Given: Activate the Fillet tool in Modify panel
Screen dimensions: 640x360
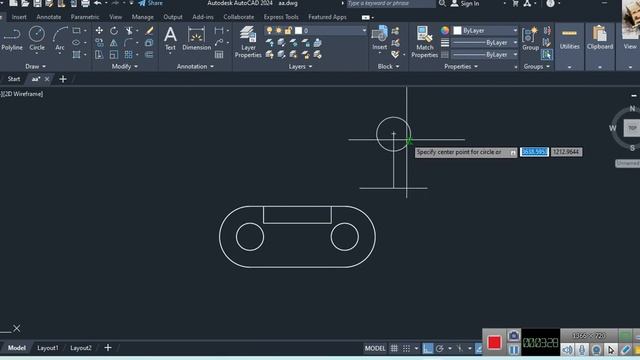Looking at the screenshot, I should pos(129,42).
